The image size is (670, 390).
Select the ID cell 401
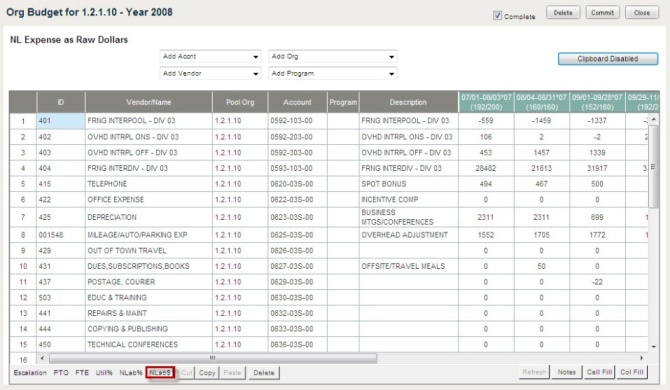tap(61, 121)
